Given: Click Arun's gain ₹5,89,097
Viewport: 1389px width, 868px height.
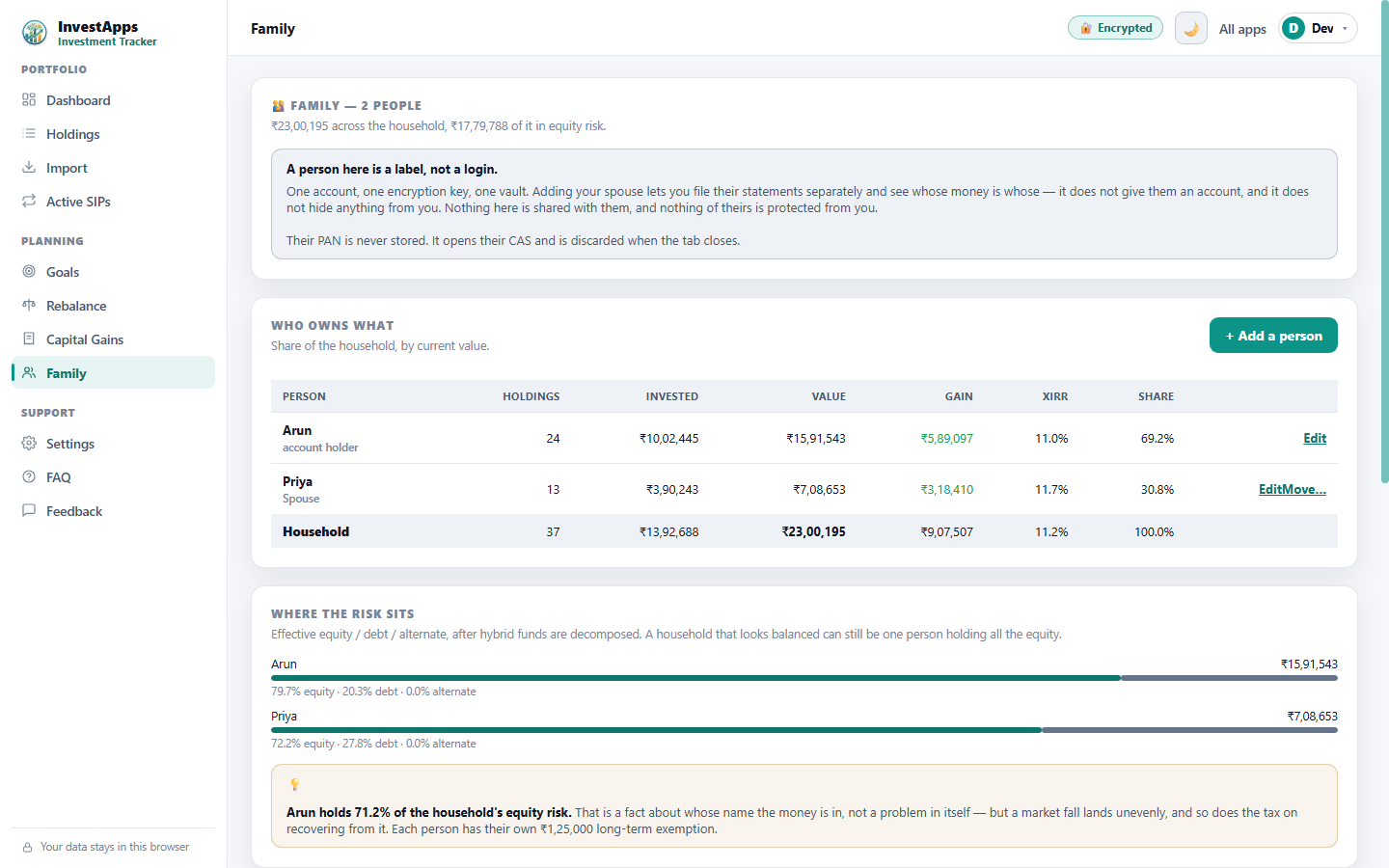Looking at the screenshot, I should click(x=946, y=438).
